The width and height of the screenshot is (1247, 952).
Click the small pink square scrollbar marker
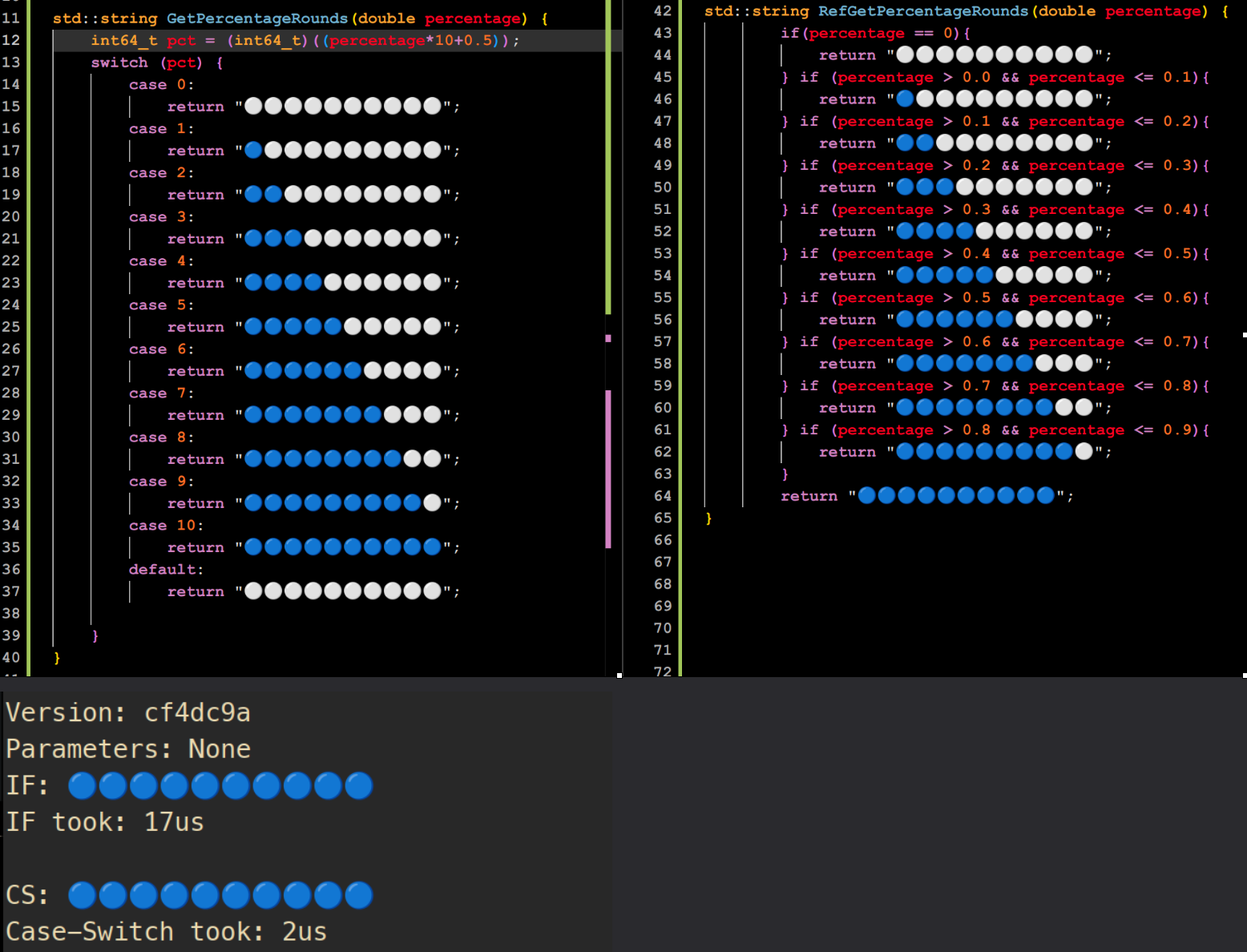608,338
